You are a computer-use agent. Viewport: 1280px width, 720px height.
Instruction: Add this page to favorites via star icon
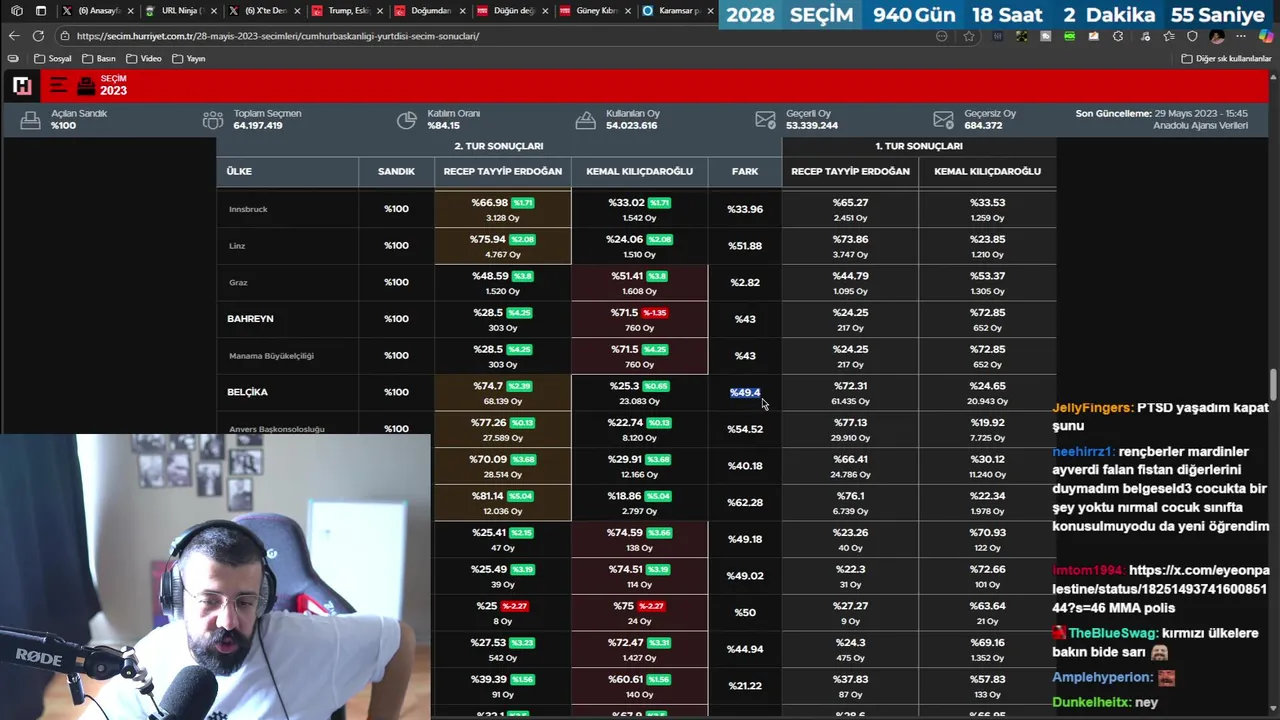coord(969,36)
